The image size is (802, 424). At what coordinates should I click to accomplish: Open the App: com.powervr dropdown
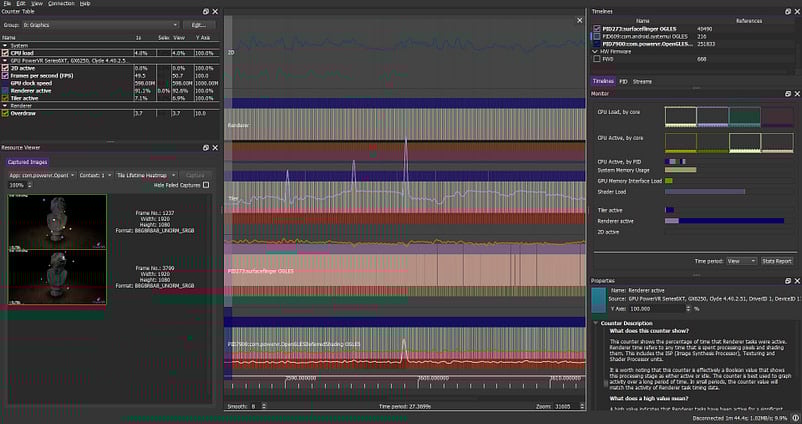41,175
